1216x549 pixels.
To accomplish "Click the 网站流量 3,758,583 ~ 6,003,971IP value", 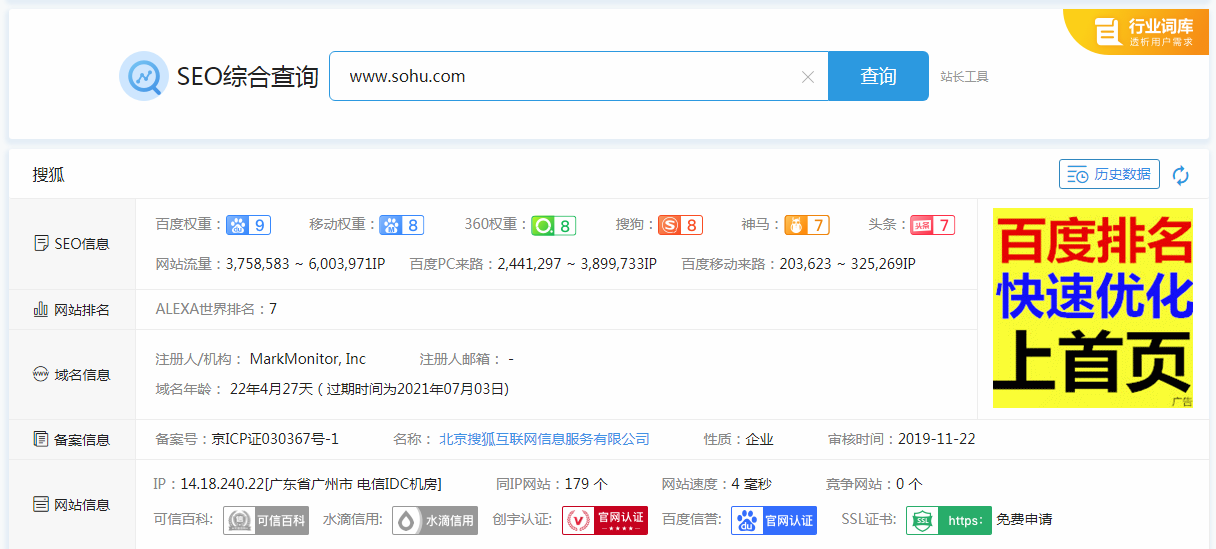I will point(306,264).
